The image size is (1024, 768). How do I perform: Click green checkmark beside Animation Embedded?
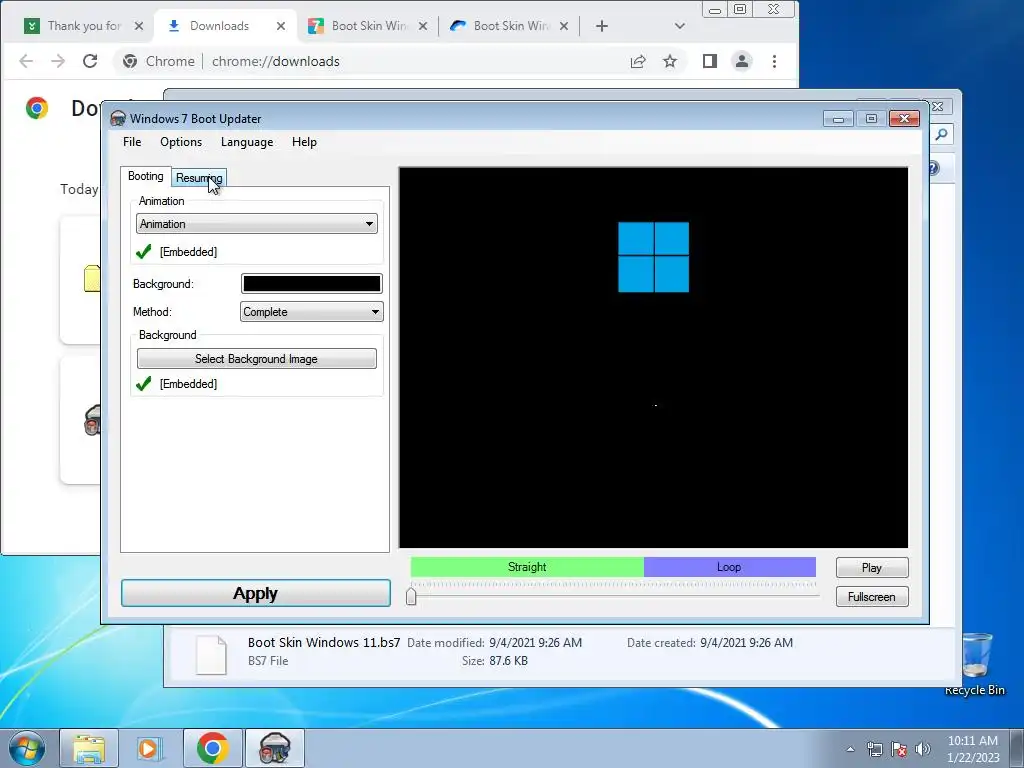click(x=144, y=251)
